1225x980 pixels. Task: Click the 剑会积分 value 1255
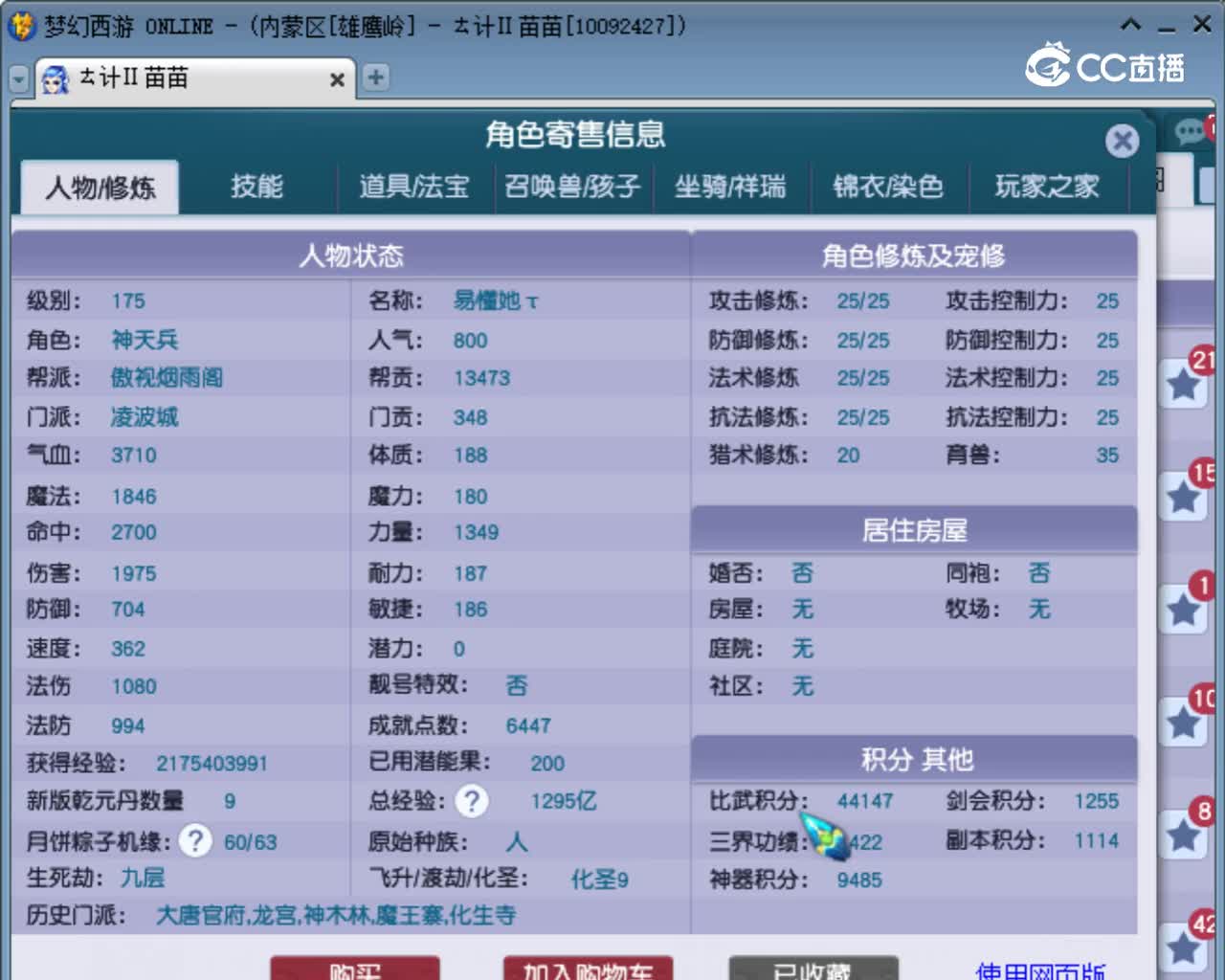1096,801
